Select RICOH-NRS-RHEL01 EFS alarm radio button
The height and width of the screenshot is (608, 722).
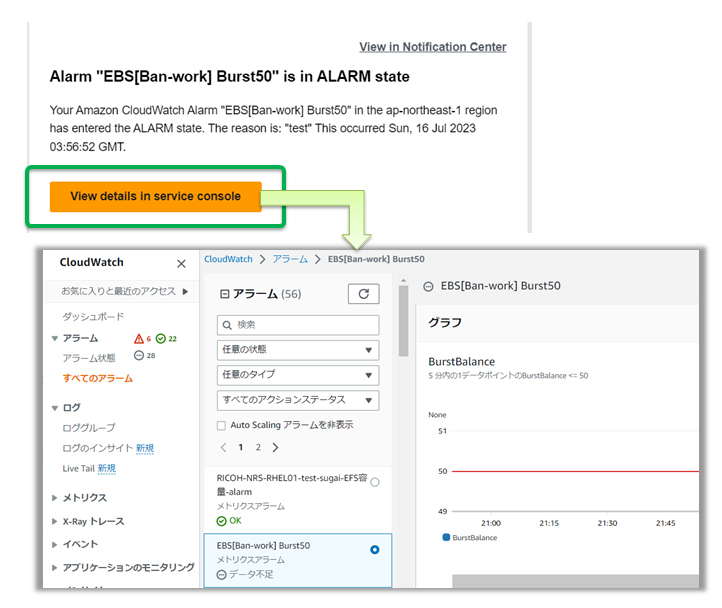(375, 482)
